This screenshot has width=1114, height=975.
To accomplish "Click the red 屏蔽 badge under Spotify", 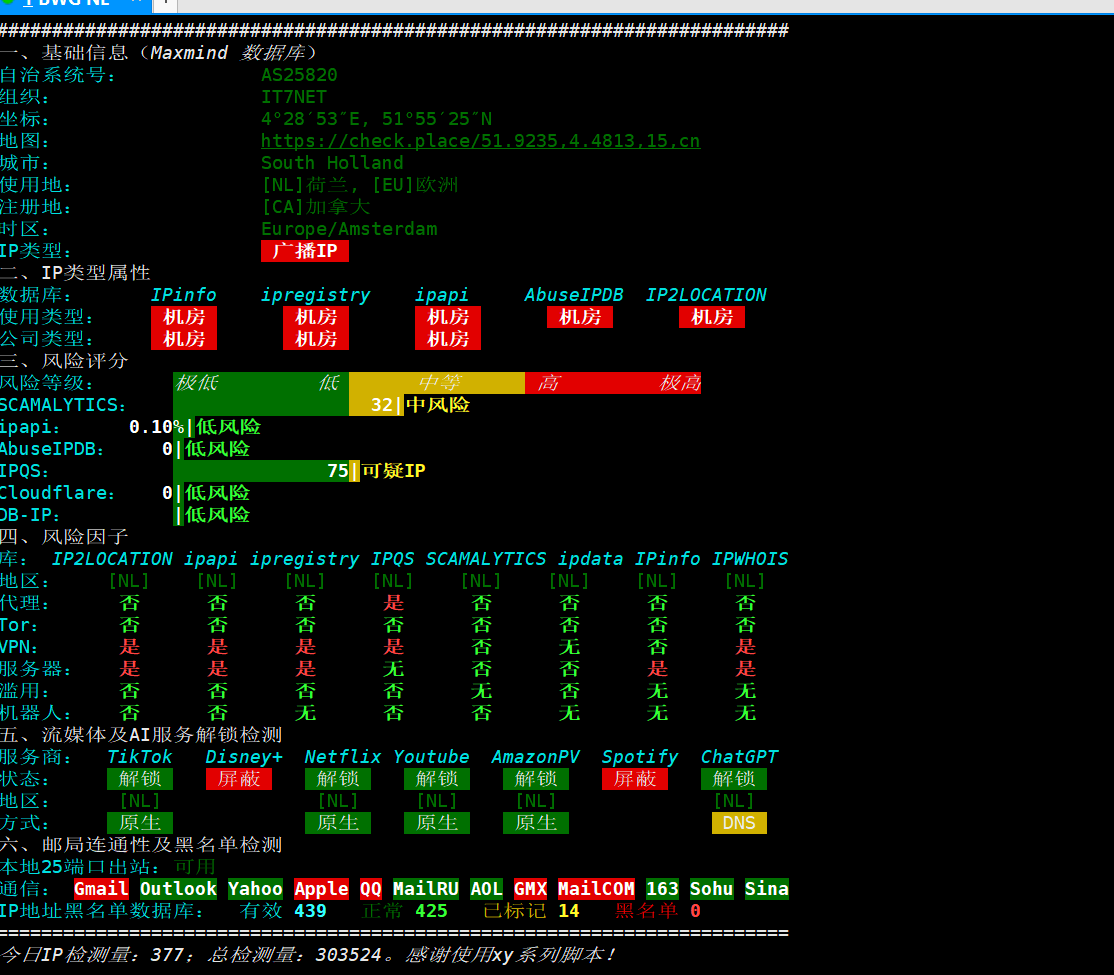I will point(635,779).
